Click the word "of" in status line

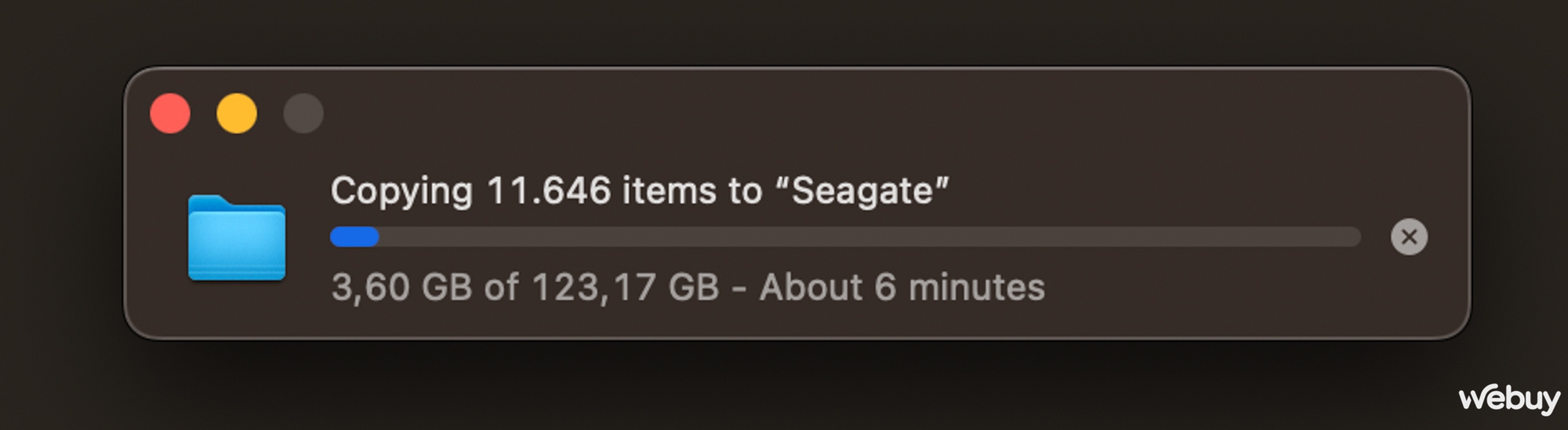click(502, 287)
